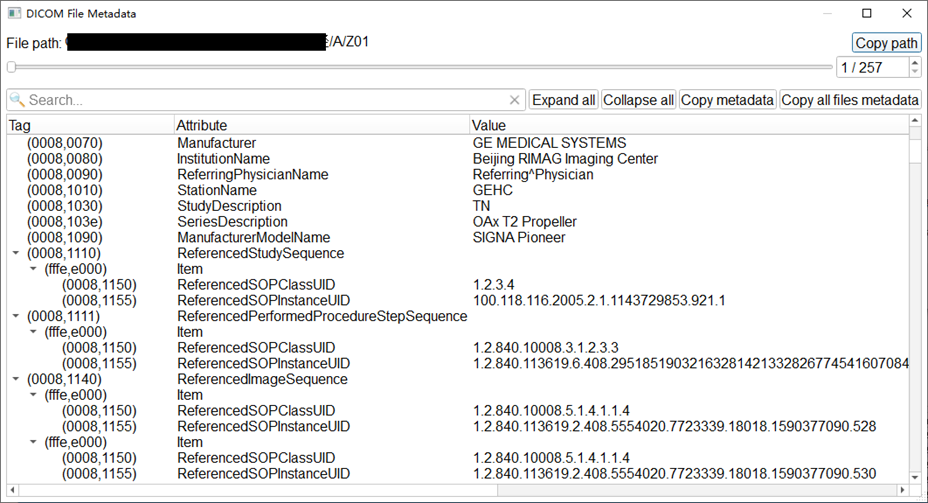Click the vertical scrollbar down arrow

tap(914, 475)
